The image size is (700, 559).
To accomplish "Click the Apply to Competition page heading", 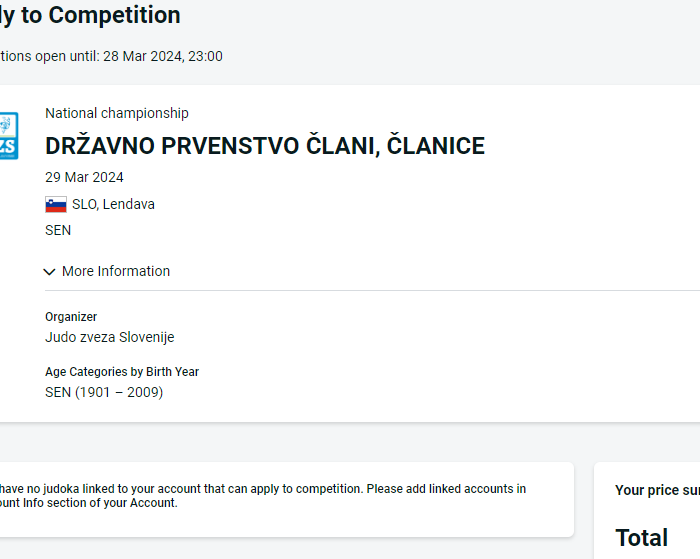I will [x=90, y=15].
